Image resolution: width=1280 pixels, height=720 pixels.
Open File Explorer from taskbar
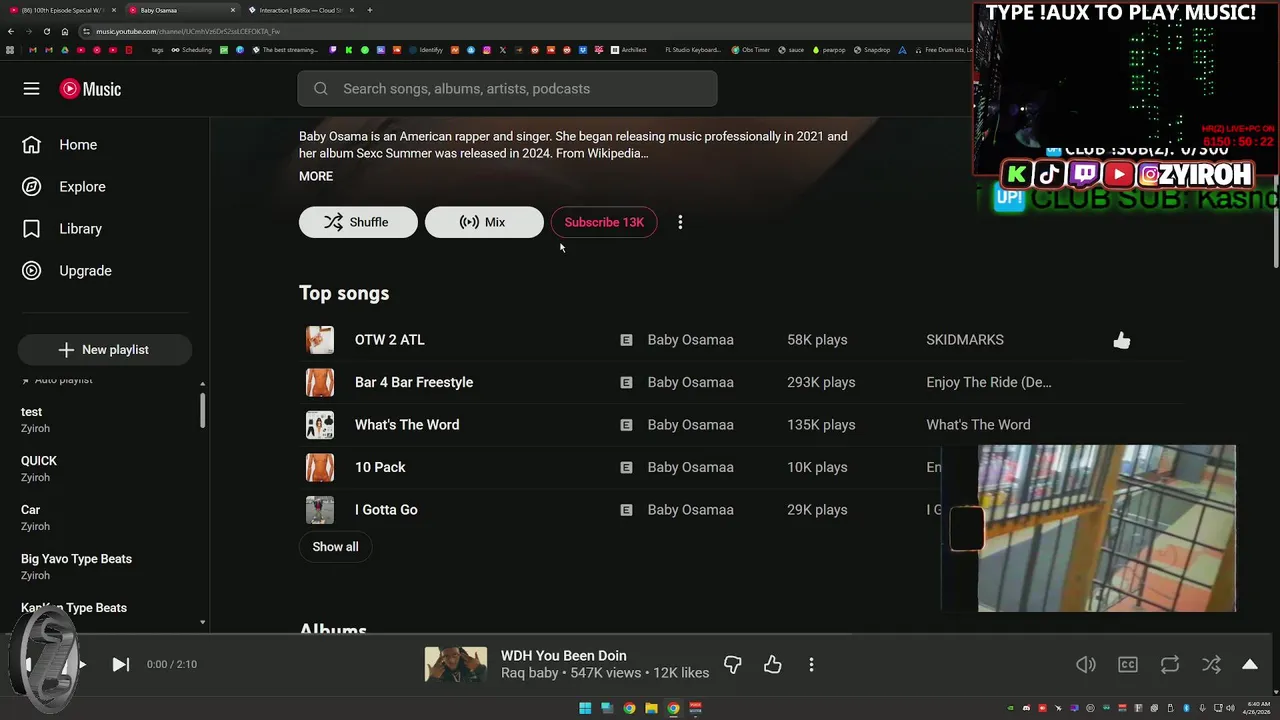(x=651, y=708)
